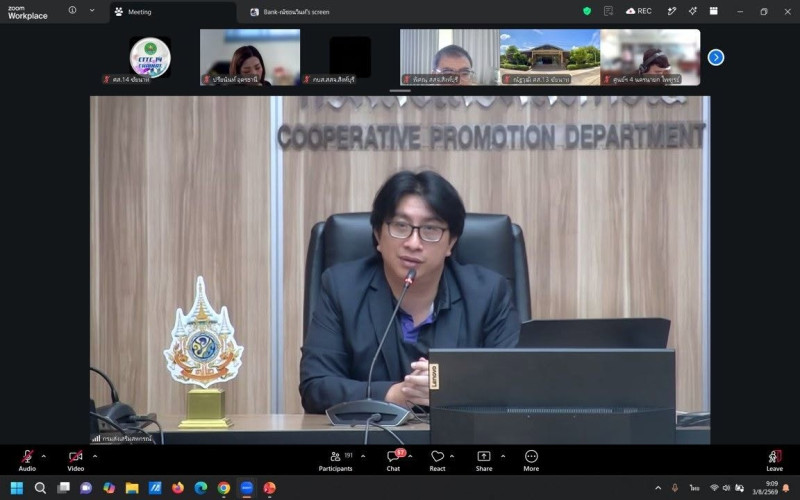Click the Zoom Workplace logo

pyautogui.click(x=28, y=12)
